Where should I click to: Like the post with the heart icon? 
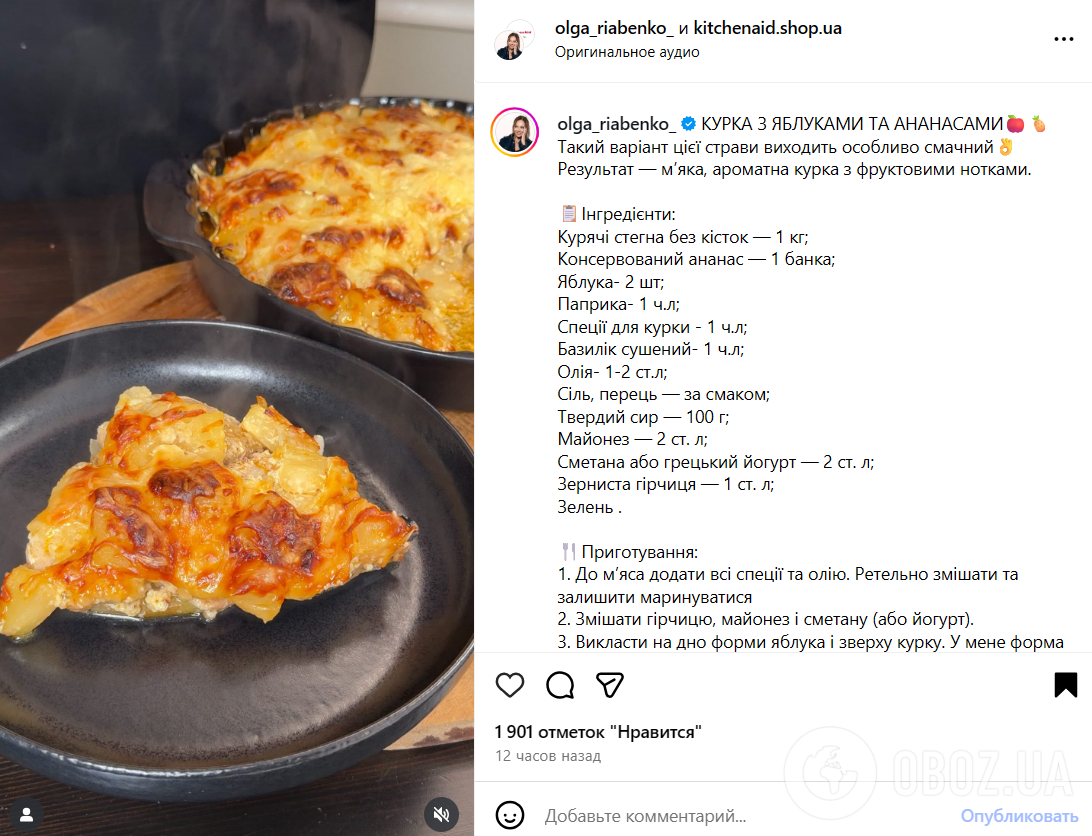(x=510, y=685)
